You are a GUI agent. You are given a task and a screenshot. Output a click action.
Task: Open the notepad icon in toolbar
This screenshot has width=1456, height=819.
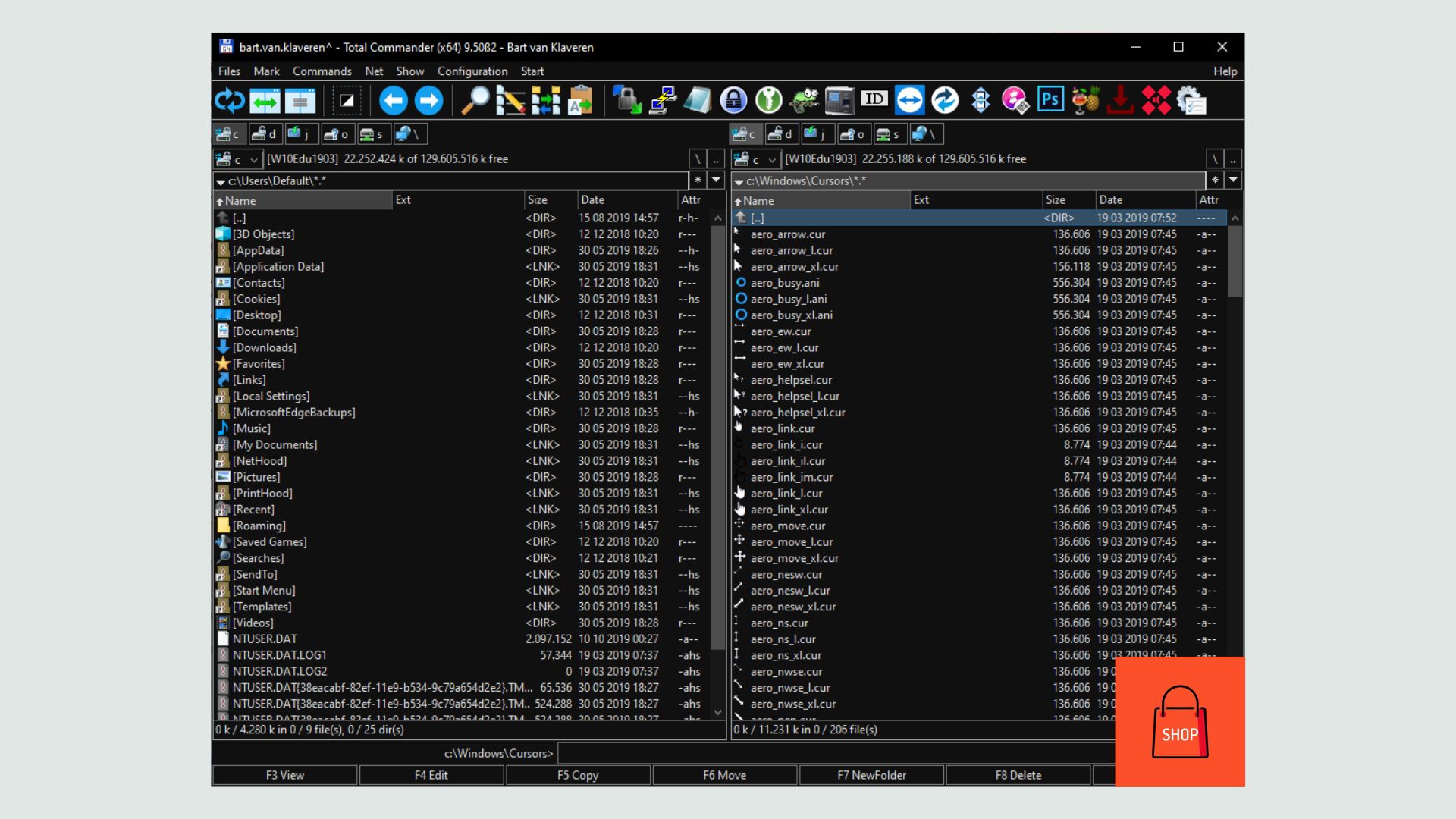[x=698, y=100]
